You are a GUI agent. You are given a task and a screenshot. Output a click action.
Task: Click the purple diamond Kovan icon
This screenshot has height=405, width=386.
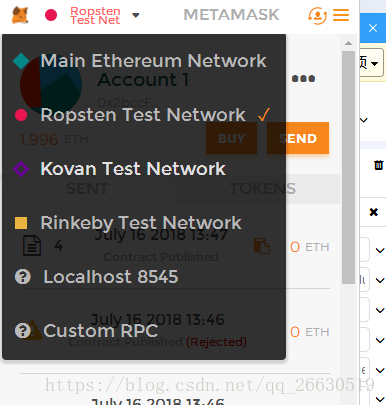21,169
